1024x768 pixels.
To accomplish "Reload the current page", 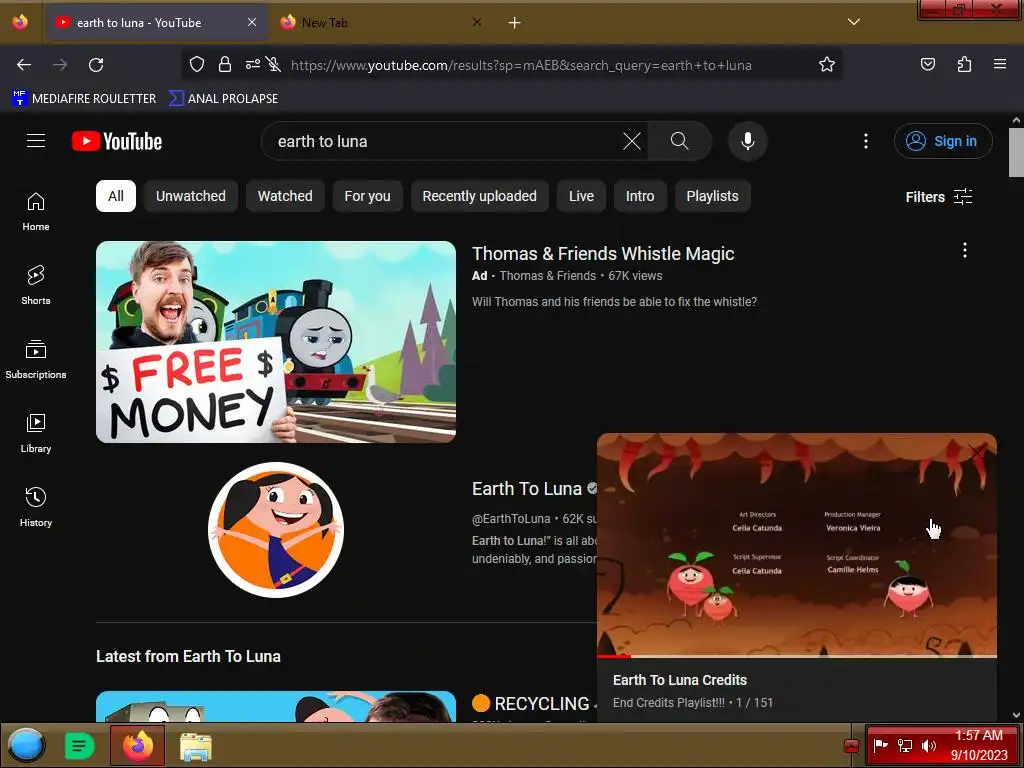I will click(x=96, y=65).
